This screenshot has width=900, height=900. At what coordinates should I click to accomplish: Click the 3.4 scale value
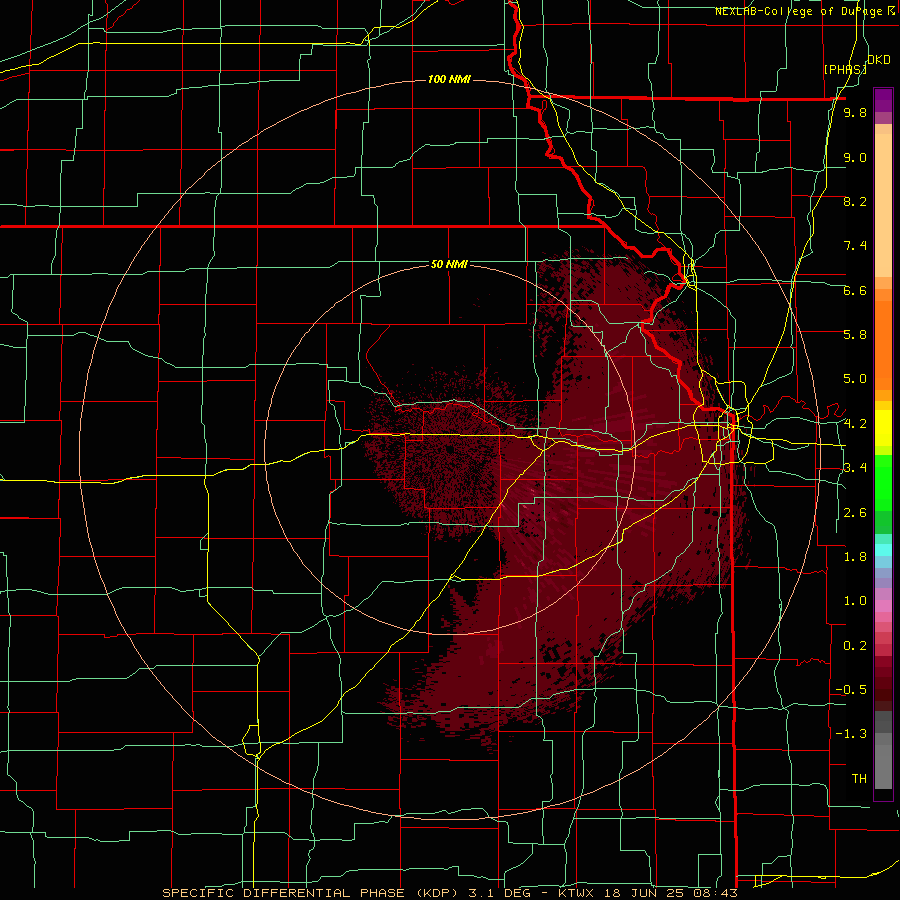[x=855, y=468]
